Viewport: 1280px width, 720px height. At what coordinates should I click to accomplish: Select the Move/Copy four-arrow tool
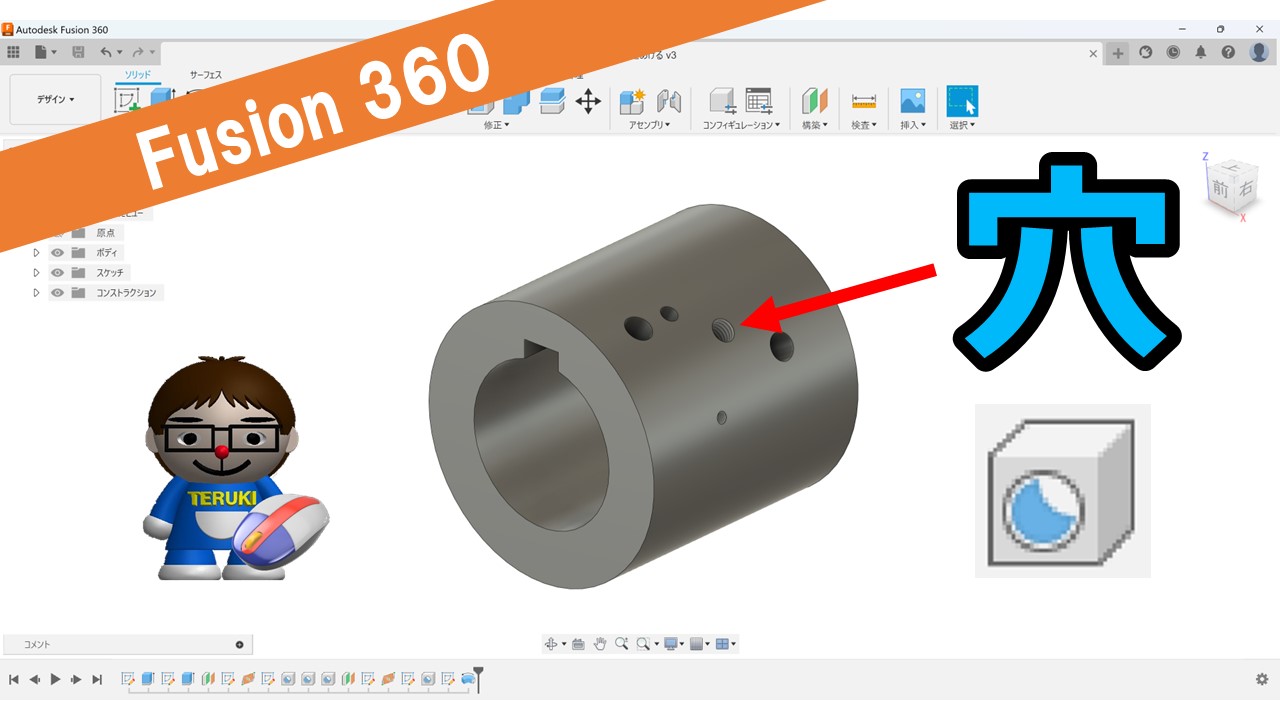588,101
